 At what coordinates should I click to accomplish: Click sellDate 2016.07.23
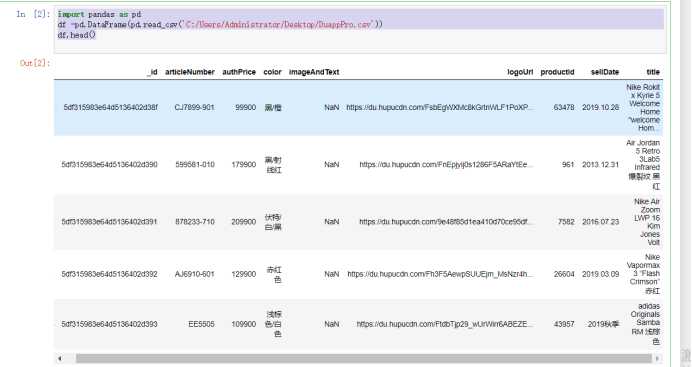click(x=600, y=222)
